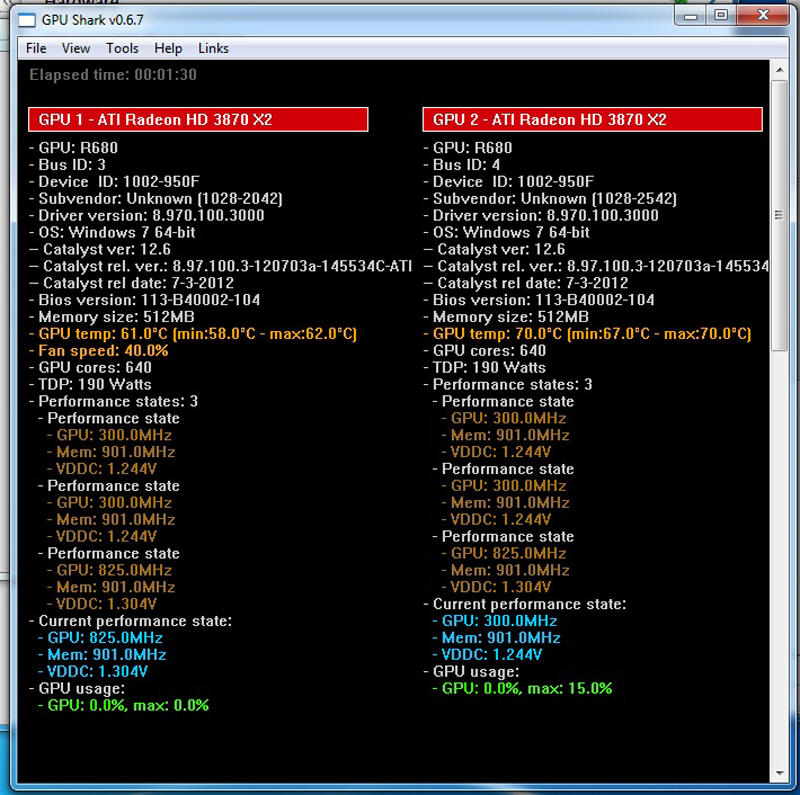The width and height of the screenshot is (800, 795).
Task: Click the scrollbar down arrow
Action: [x=779, y=773]
